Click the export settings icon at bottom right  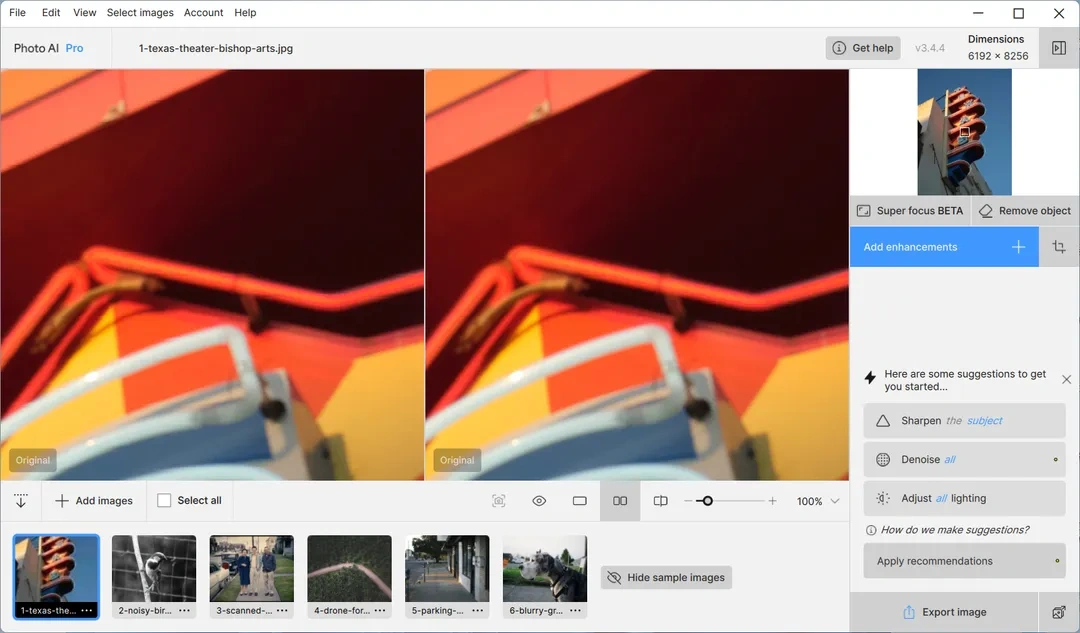pos(1059,612)
